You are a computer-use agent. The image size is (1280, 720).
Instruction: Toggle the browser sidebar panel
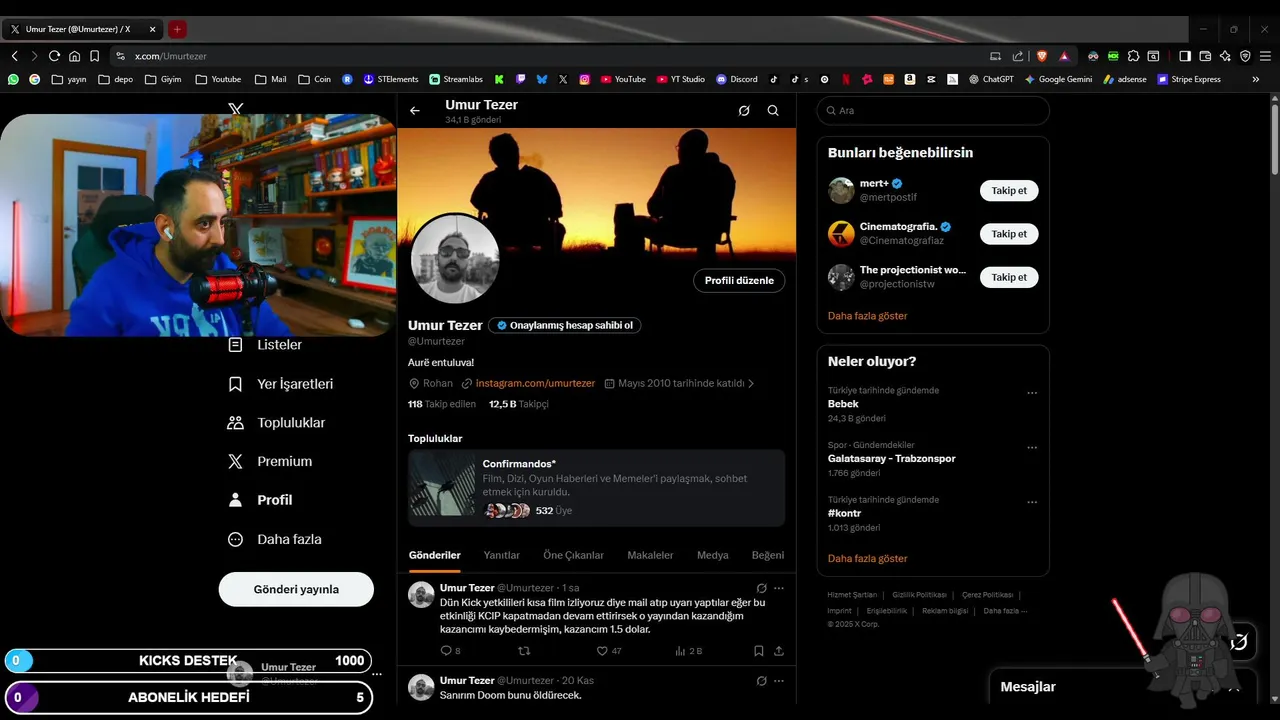1185,56
